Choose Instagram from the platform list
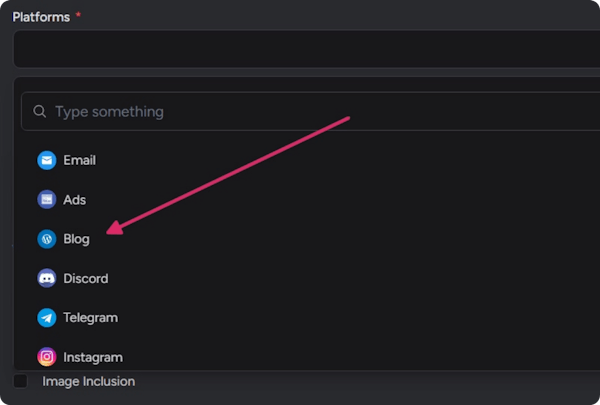 pyautogui.click(x=93, y=357)
